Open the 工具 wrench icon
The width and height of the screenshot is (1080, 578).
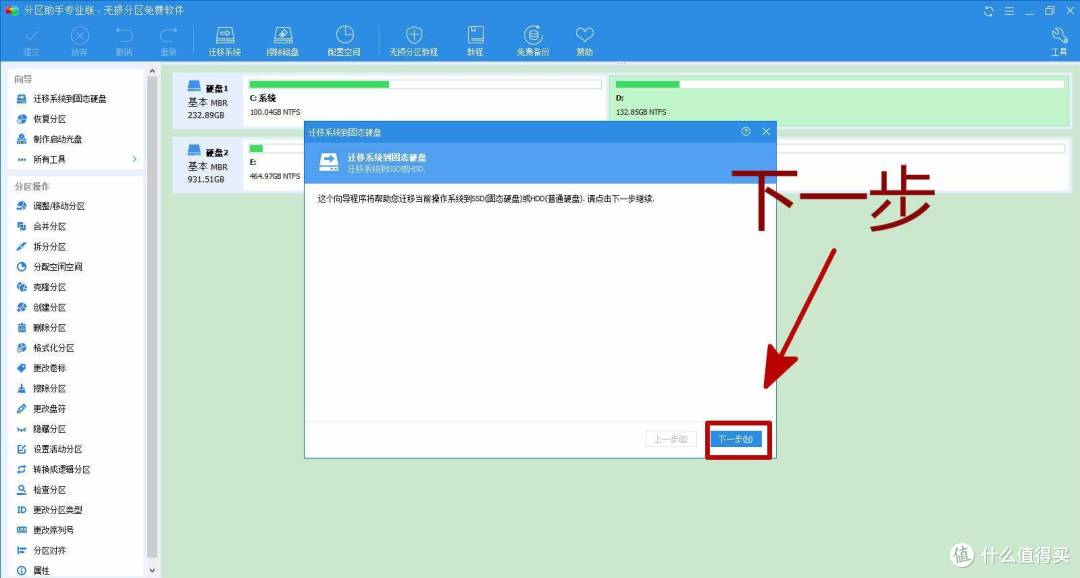click(x=1059, y=40)
